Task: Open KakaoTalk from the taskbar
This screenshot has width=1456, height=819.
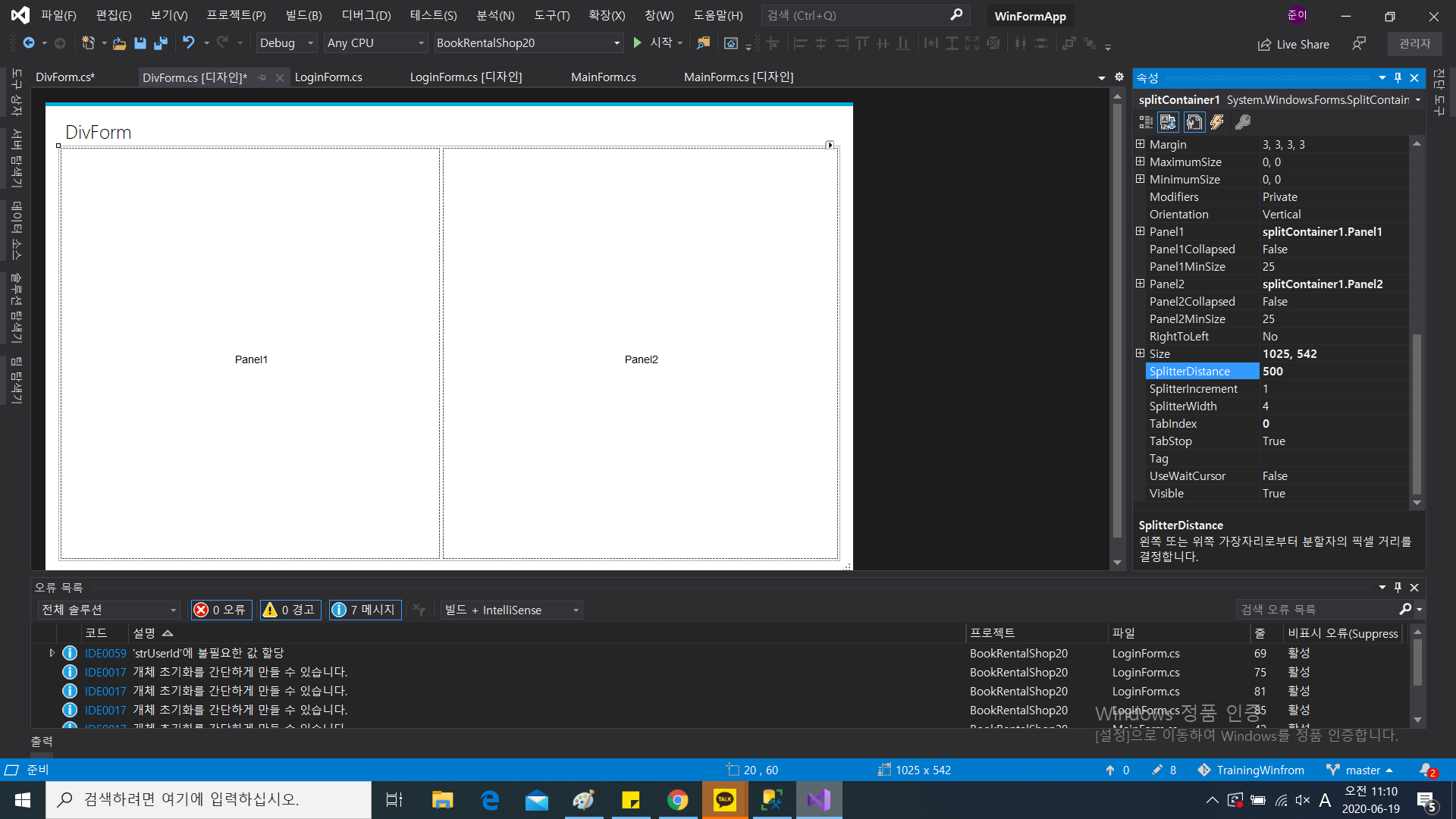Action: 725,800
